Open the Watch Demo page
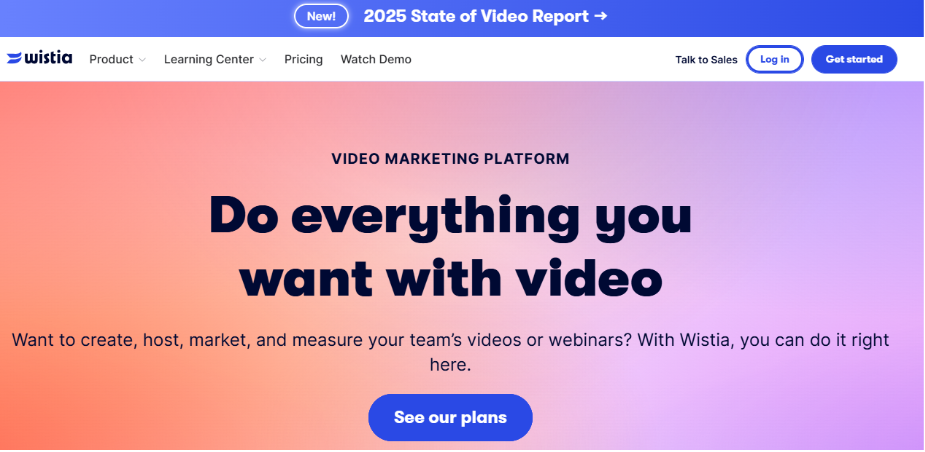Viewport: 925px width, 452px height. coord(376,60)
